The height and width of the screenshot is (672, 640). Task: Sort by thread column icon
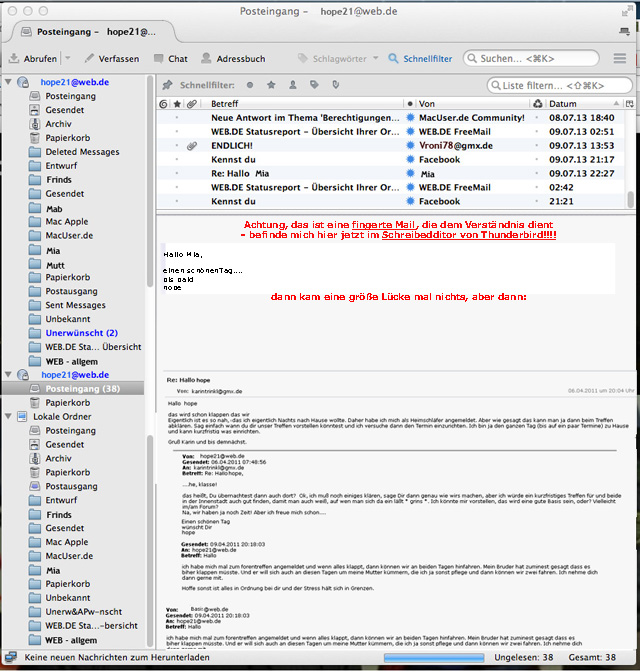click(x=163, y=104)
